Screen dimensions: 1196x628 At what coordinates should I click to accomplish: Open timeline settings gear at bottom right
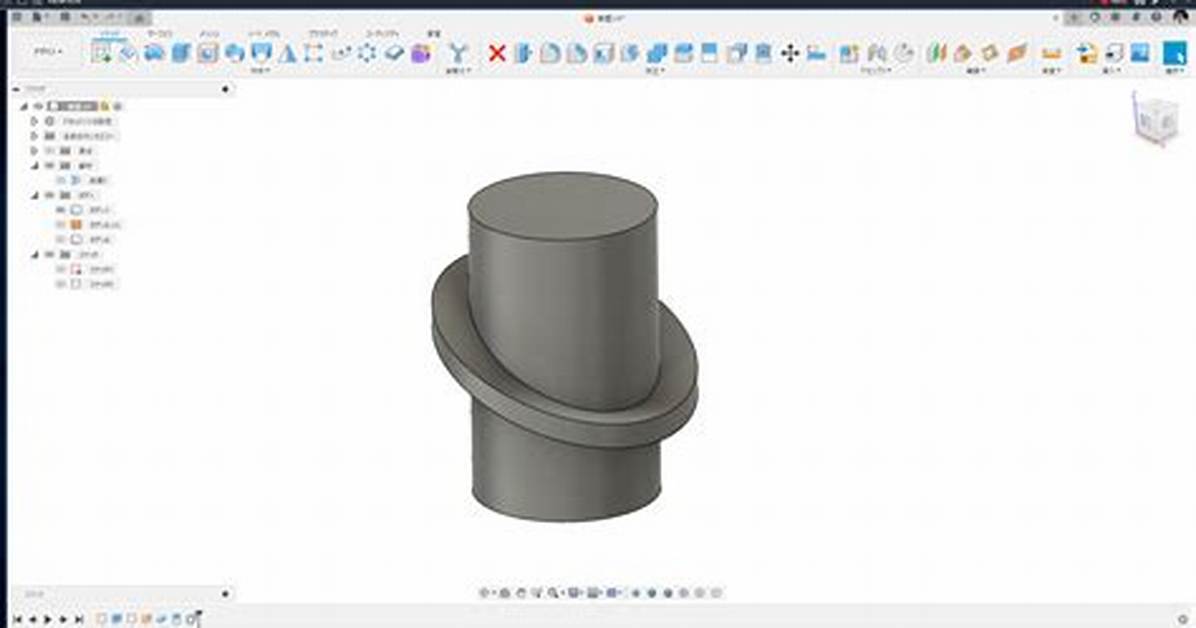coord(1183,619)
